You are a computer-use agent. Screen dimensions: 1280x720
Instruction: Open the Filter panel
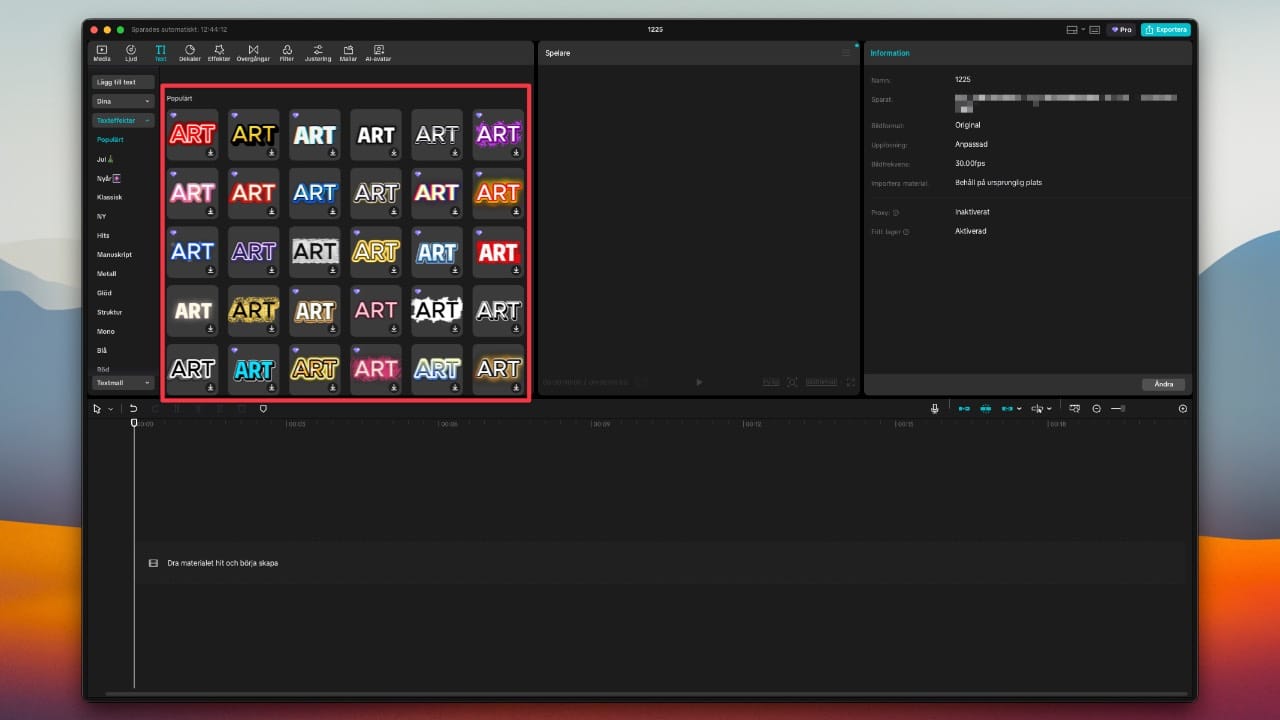point(287,52)
